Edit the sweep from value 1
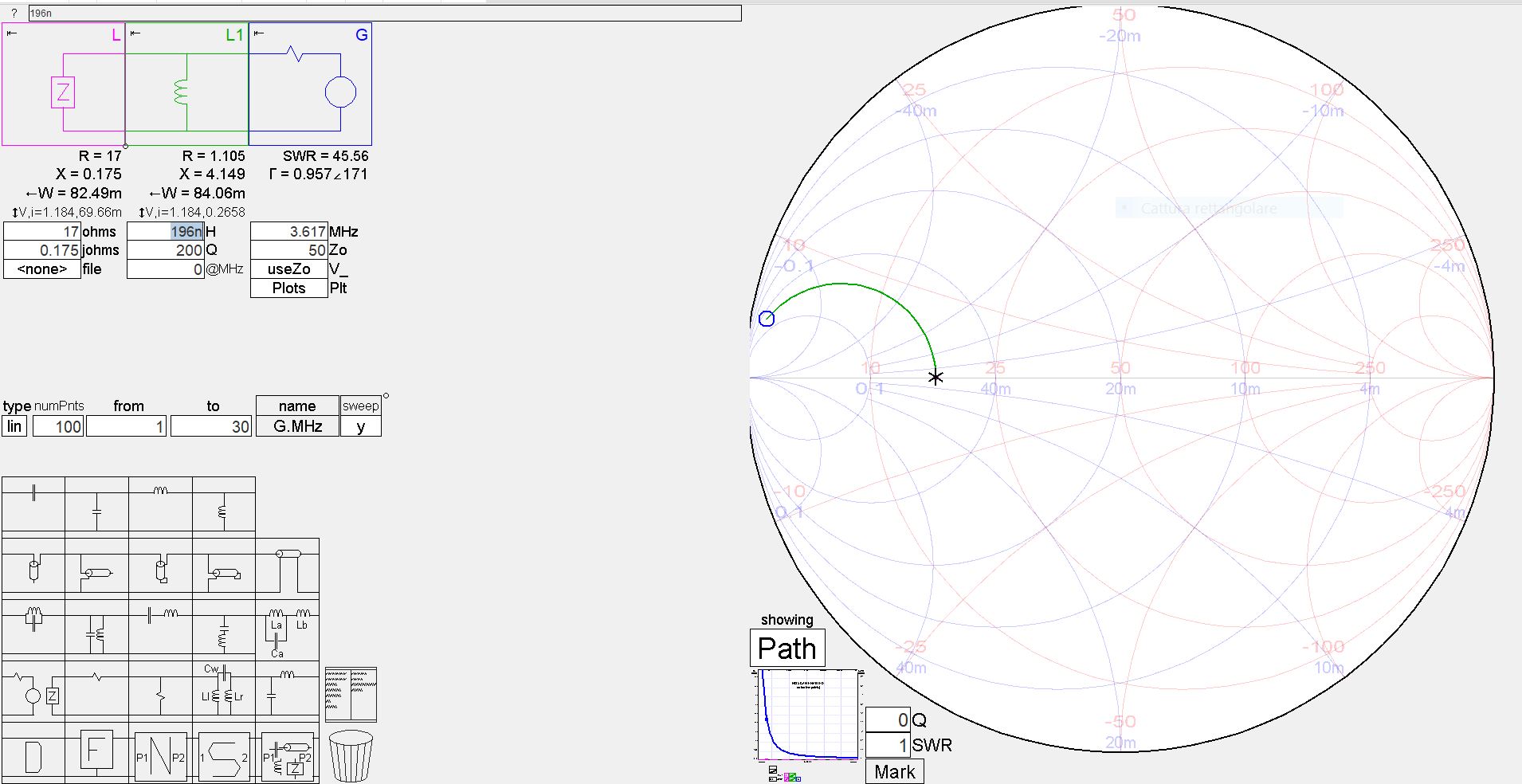Screen dimensions: 1522x784 coord(126,426)
